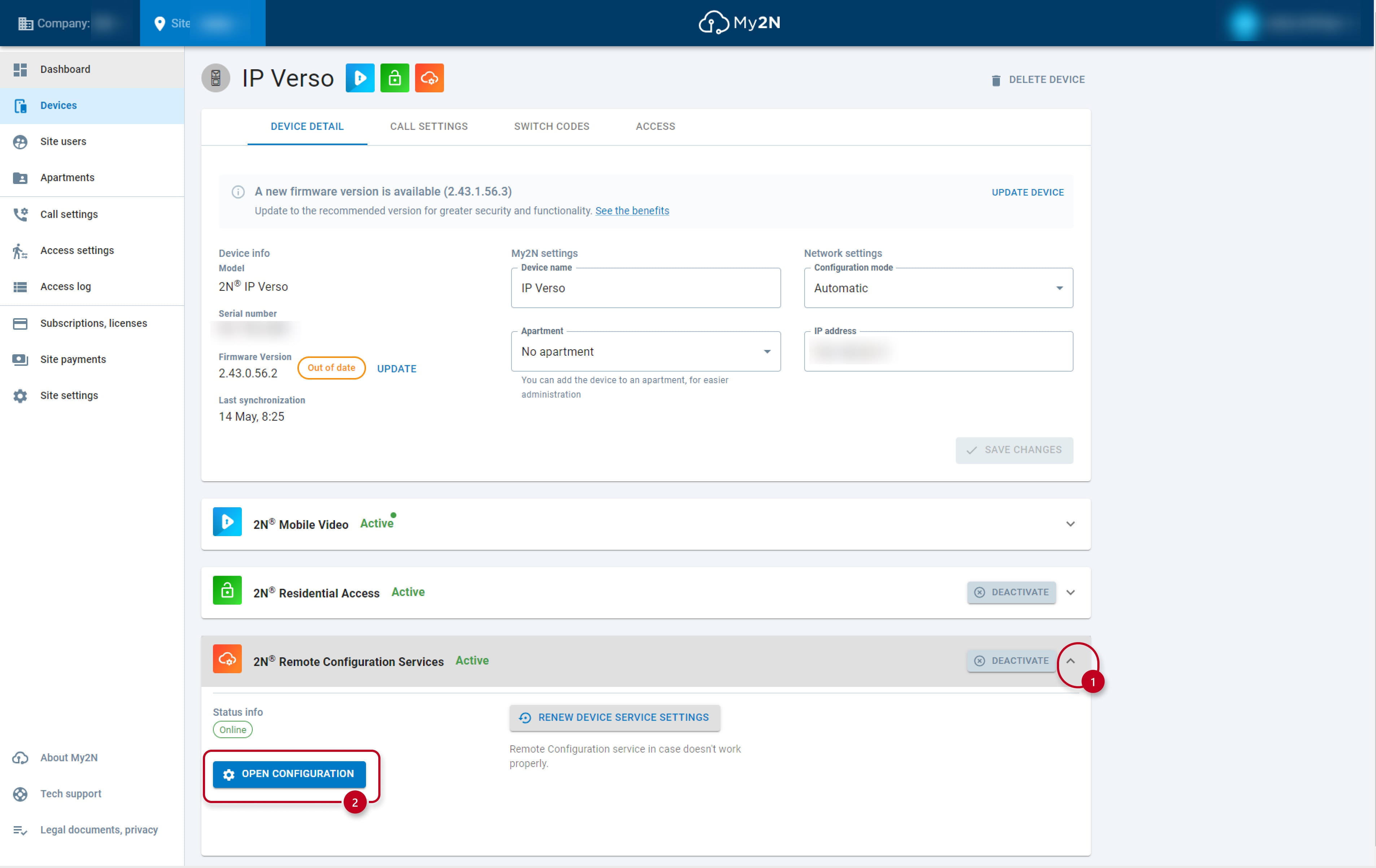Open Site payments in the sidebar
Viewport: 1376px width, 868px height.
coord(92,359)
